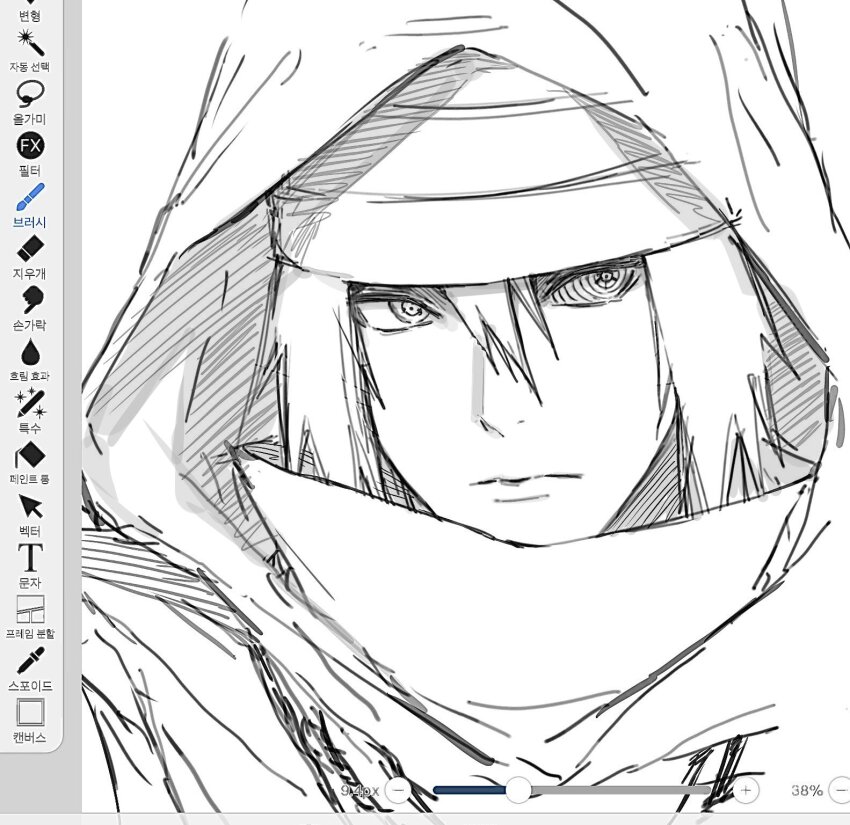Open the 필터 FX filter tool

click(x=30, y=153)
